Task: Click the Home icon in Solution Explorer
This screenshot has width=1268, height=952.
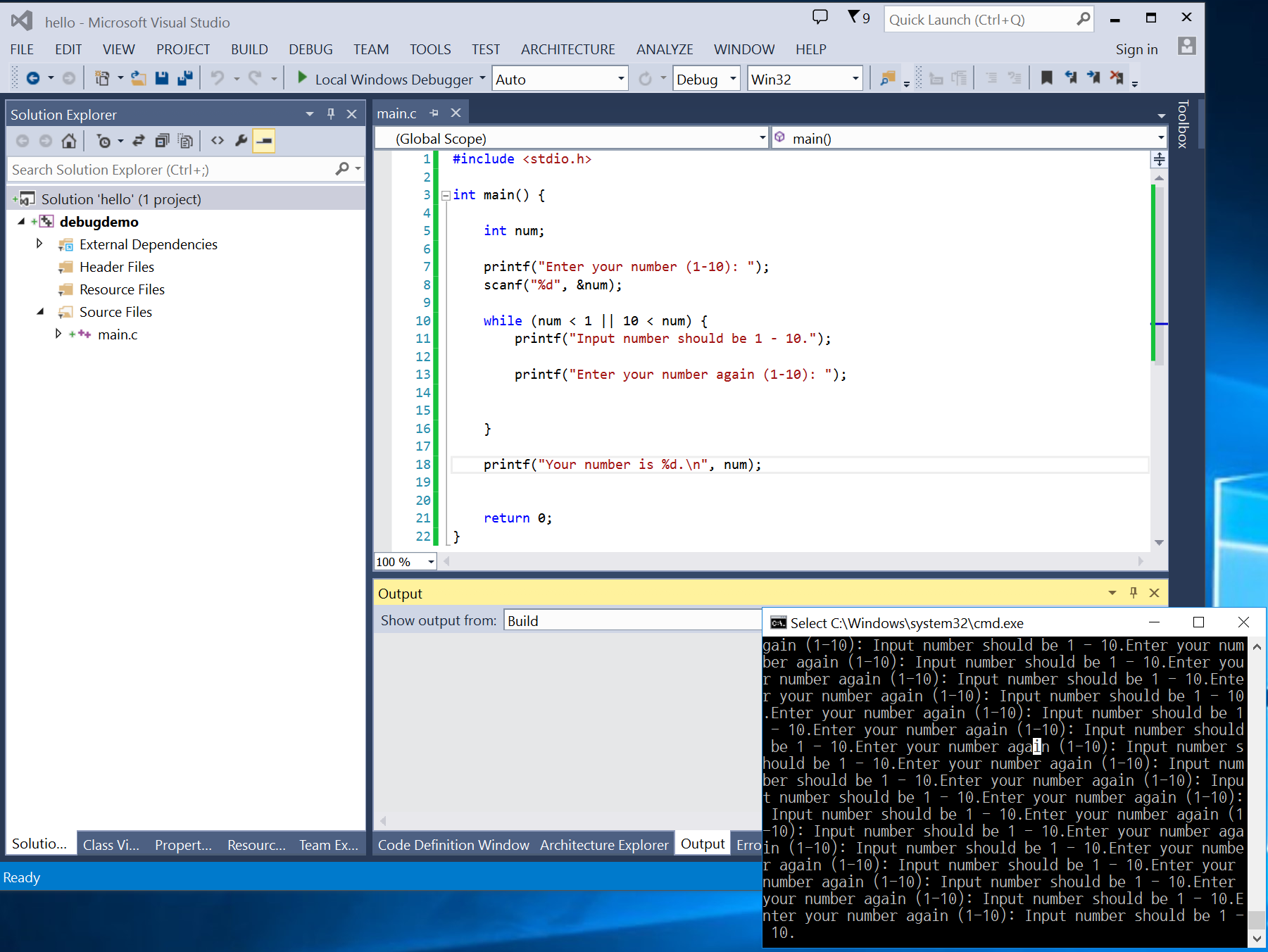Action: pyautogui.click(x=69, y=142)
